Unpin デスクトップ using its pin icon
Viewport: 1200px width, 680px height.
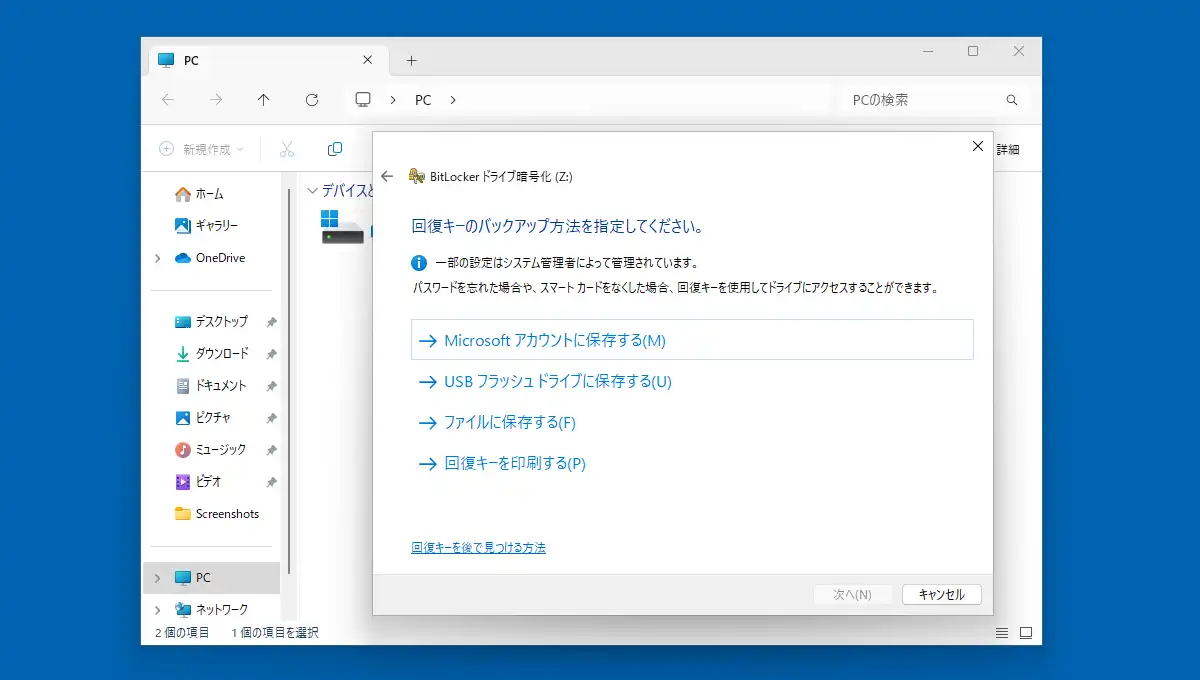[x=271, y=322]
